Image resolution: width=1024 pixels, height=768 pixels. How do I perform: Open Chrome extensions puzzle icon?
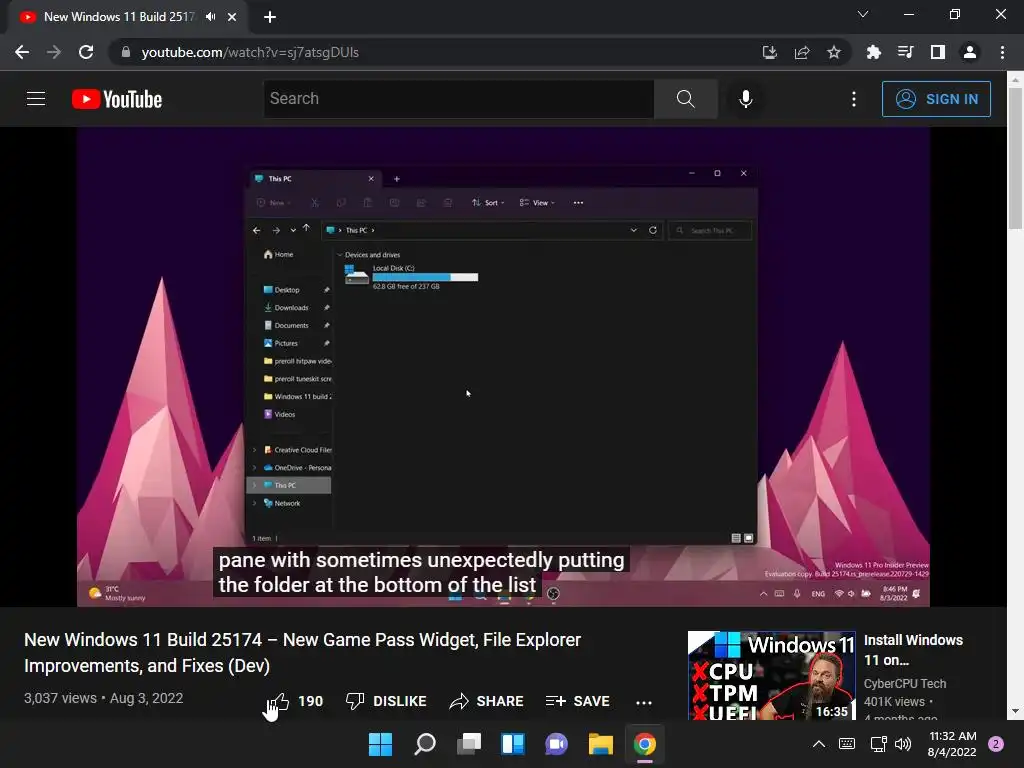tap(873, 52)
